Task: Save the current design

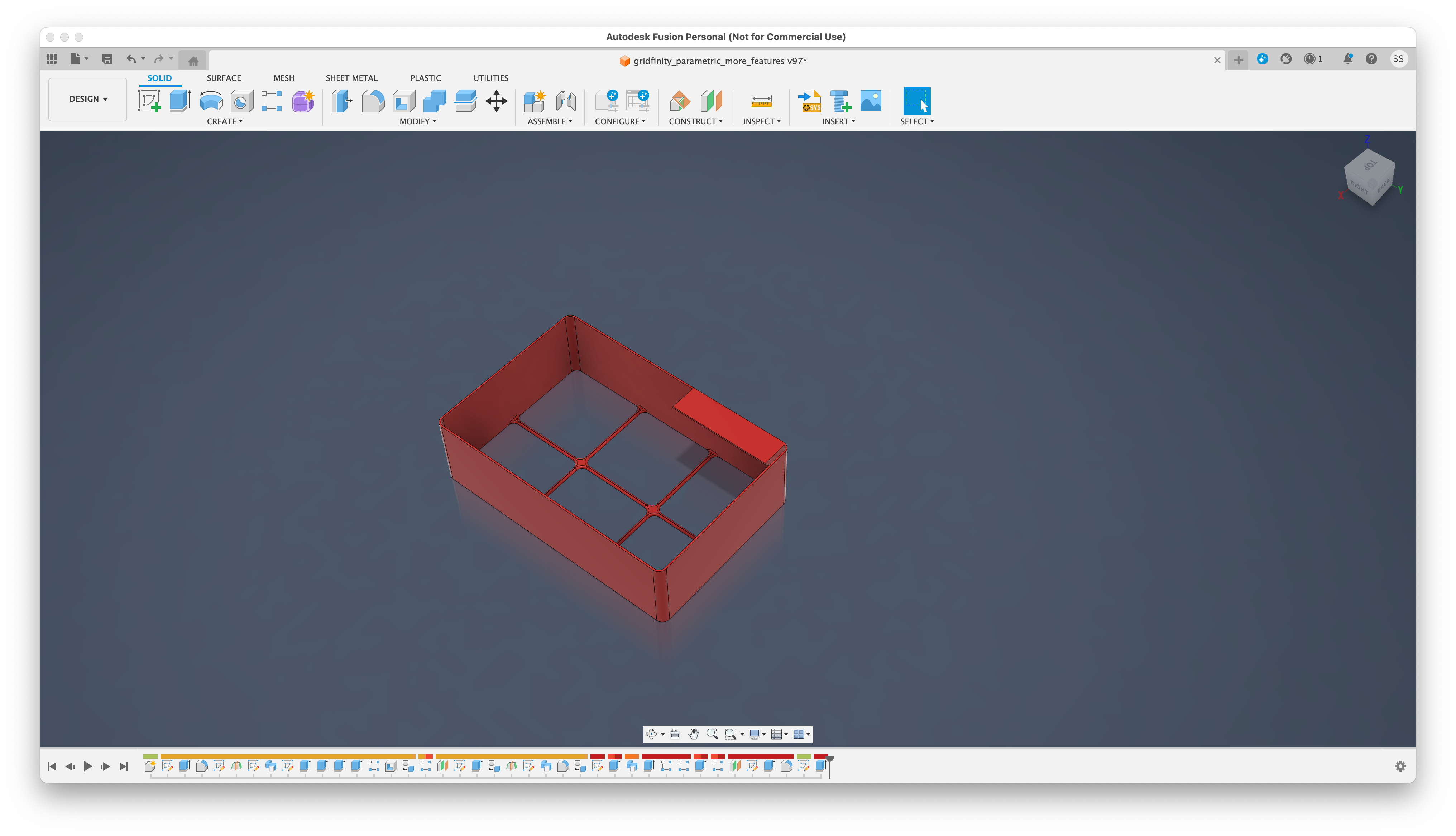Action: [x=107, y=59]
